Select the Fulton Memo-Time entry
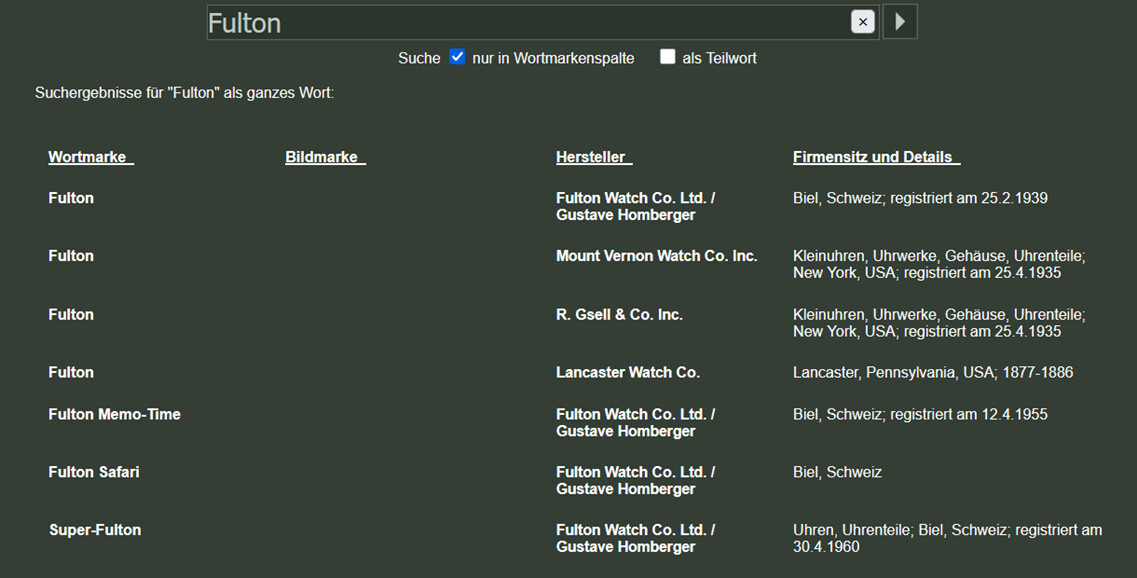1137x578 pixels. click(114, 414)
